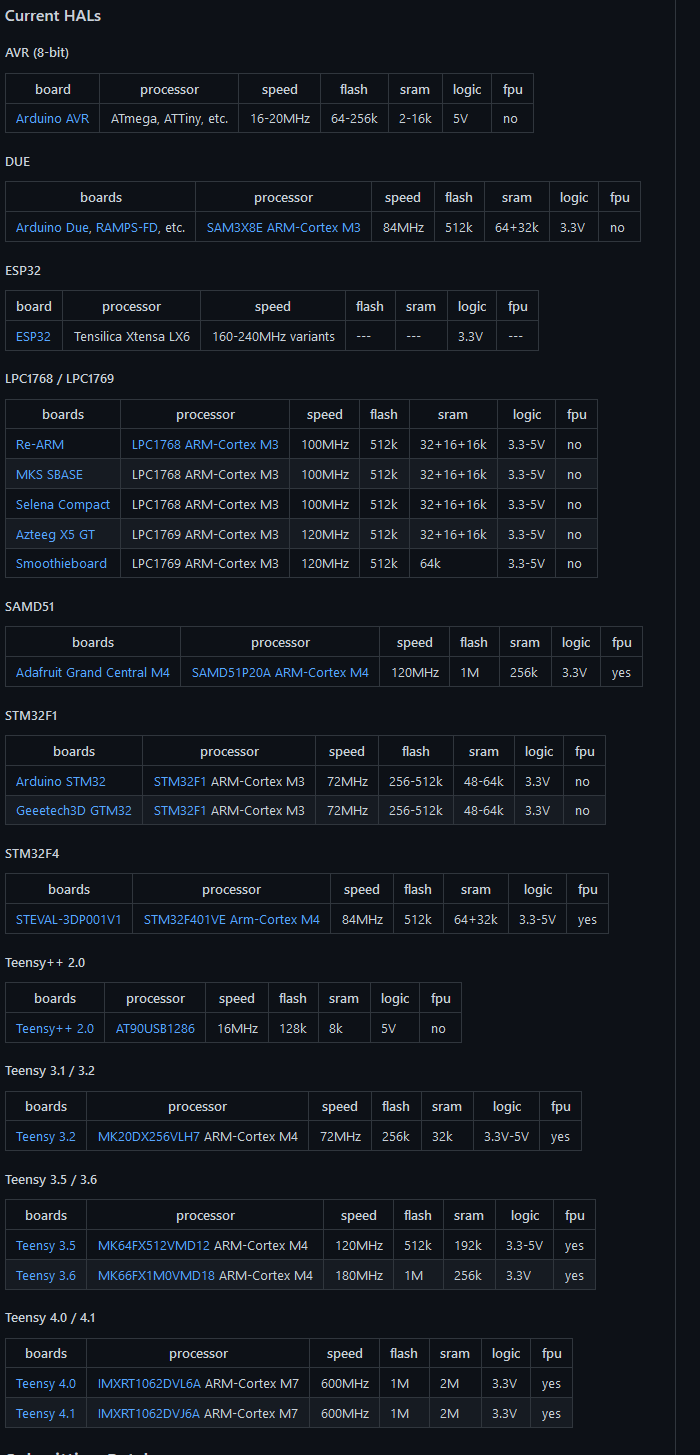Click the 'Teensy 4.0 / 4.1' section heading
The height and width of the screenshot is (1455, 700).
tap(50, 1318)
